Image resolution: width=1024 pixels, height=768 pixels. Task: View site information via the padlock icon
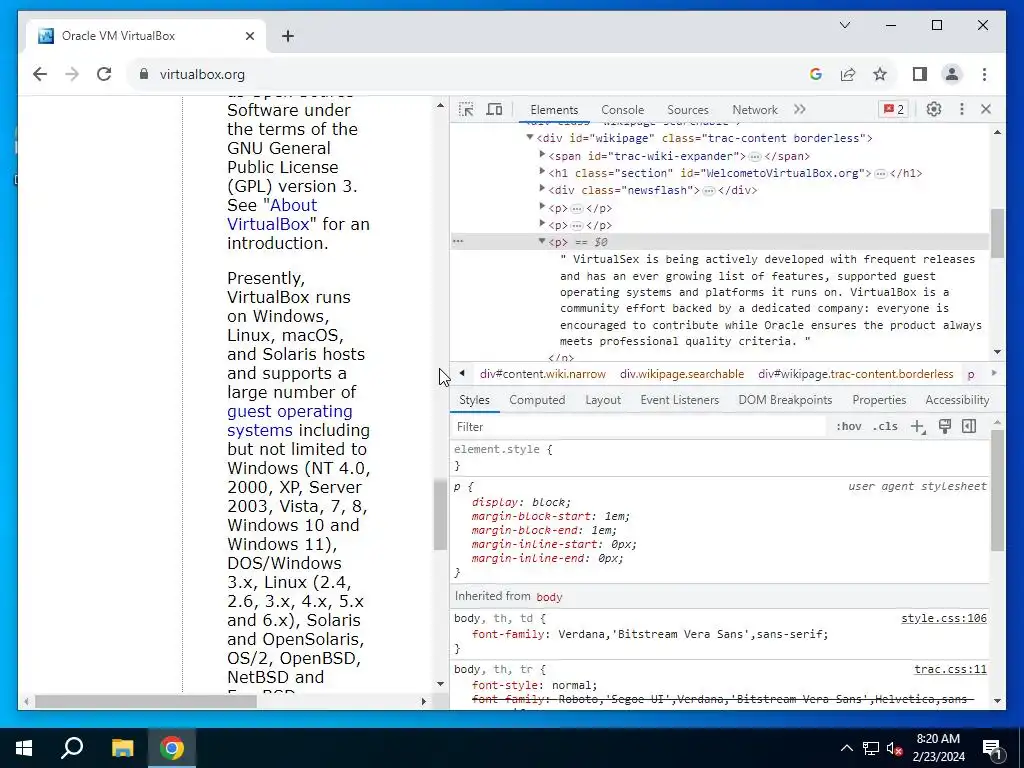[x=144, y=74]
